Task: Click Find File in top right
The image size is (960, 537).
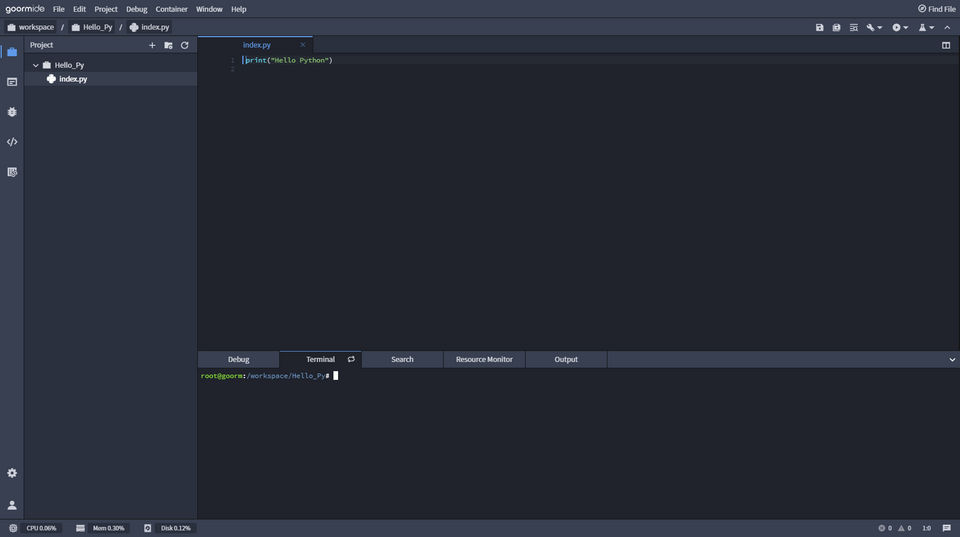Action: click(937, 9)
